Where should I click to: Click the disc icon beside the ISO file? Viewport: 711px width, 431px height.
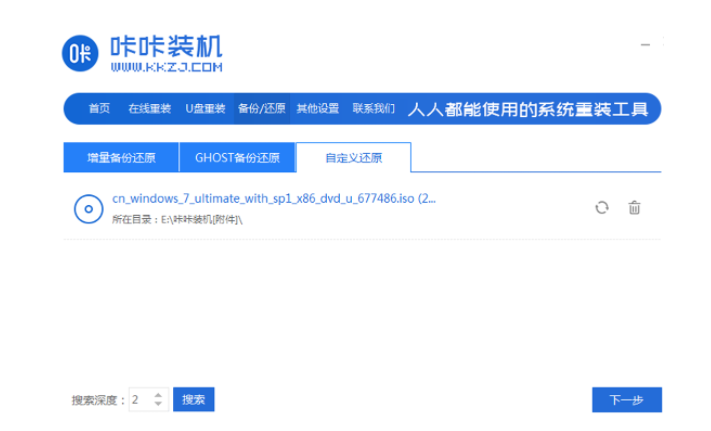tap(88, 209)
